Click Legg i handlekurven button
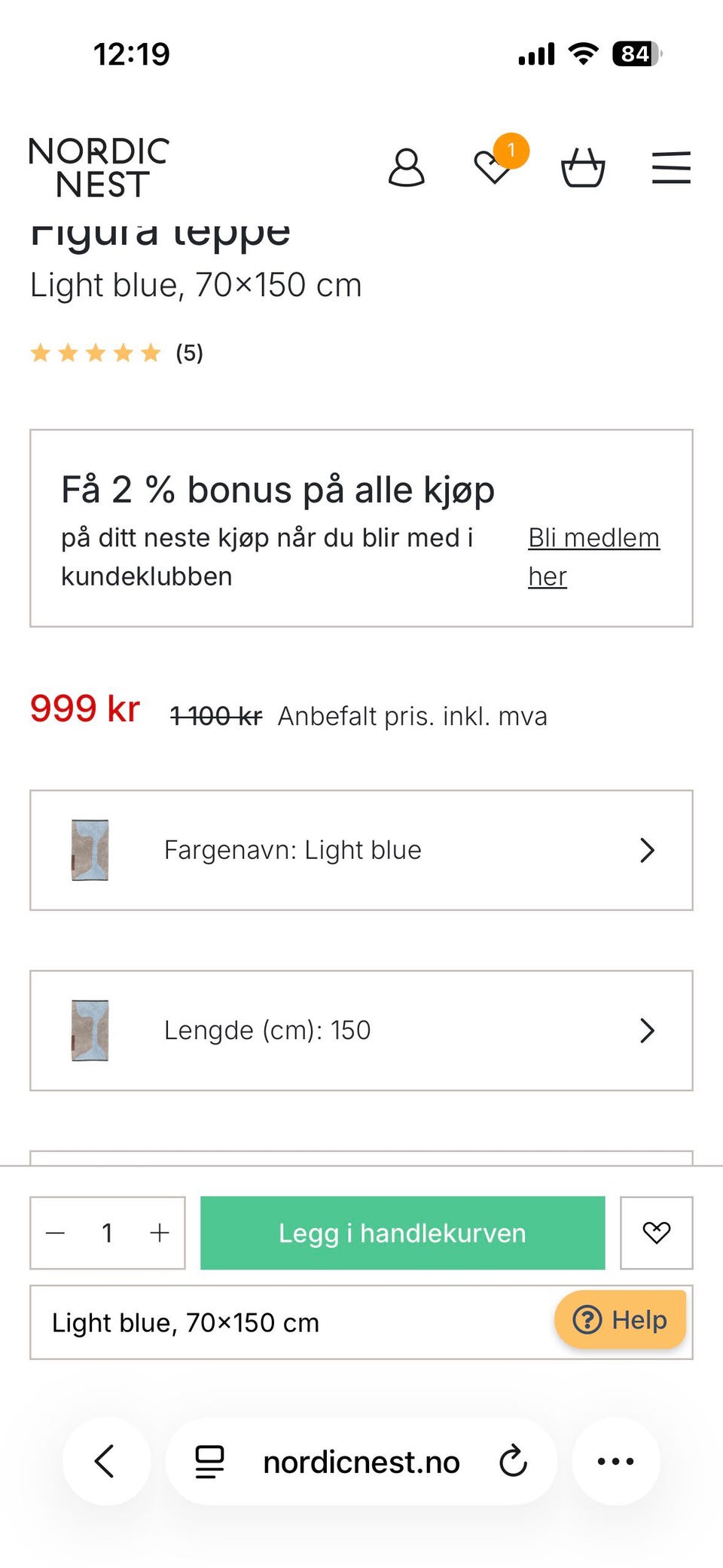Viewport: 723px width, 1568px height. 402,1233
